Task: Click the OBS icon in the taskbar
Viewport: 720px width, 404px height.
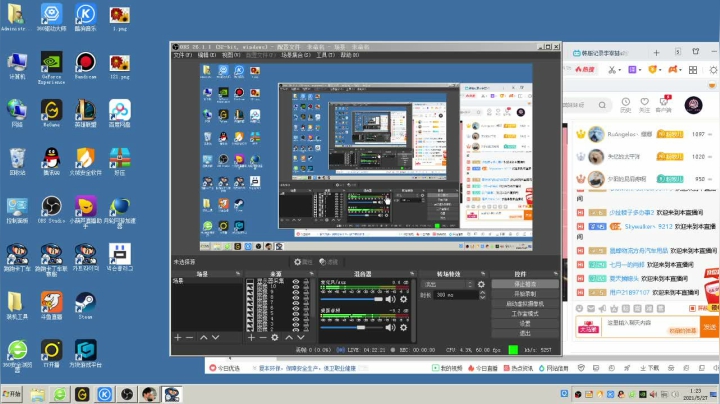Action: coord(127,394)
